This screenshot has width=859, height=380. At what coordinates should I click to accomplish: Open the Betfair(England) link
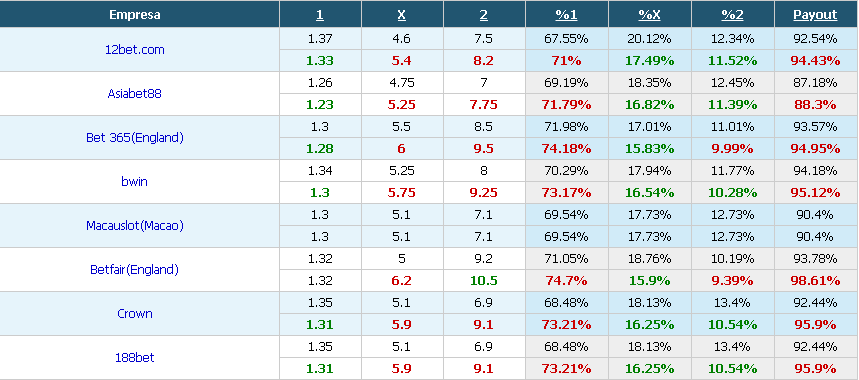(135, 269)
